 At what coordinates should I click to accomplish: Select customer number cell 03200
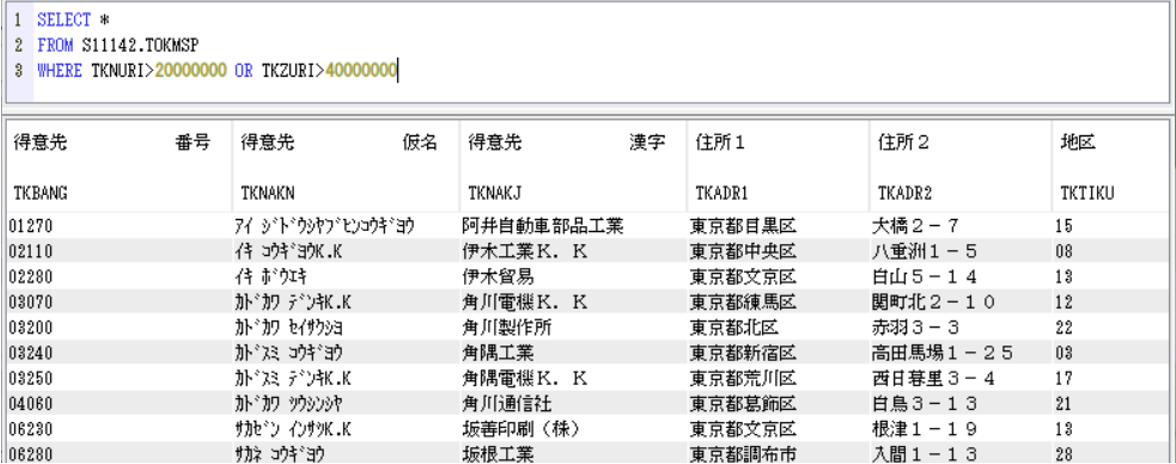(x=31, y=328)
